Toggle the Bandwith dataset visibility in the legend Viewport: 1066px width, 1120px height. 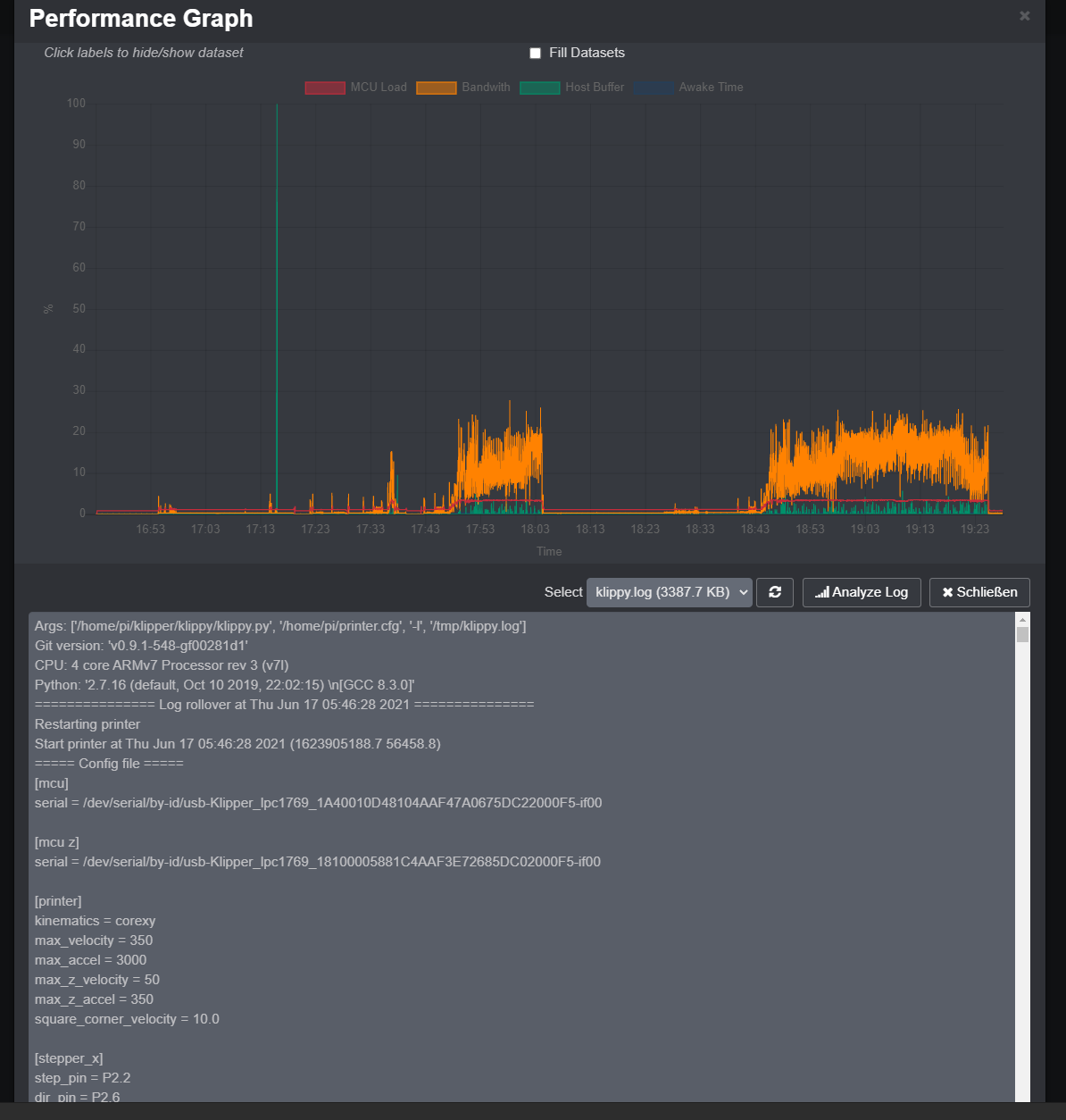487,87
